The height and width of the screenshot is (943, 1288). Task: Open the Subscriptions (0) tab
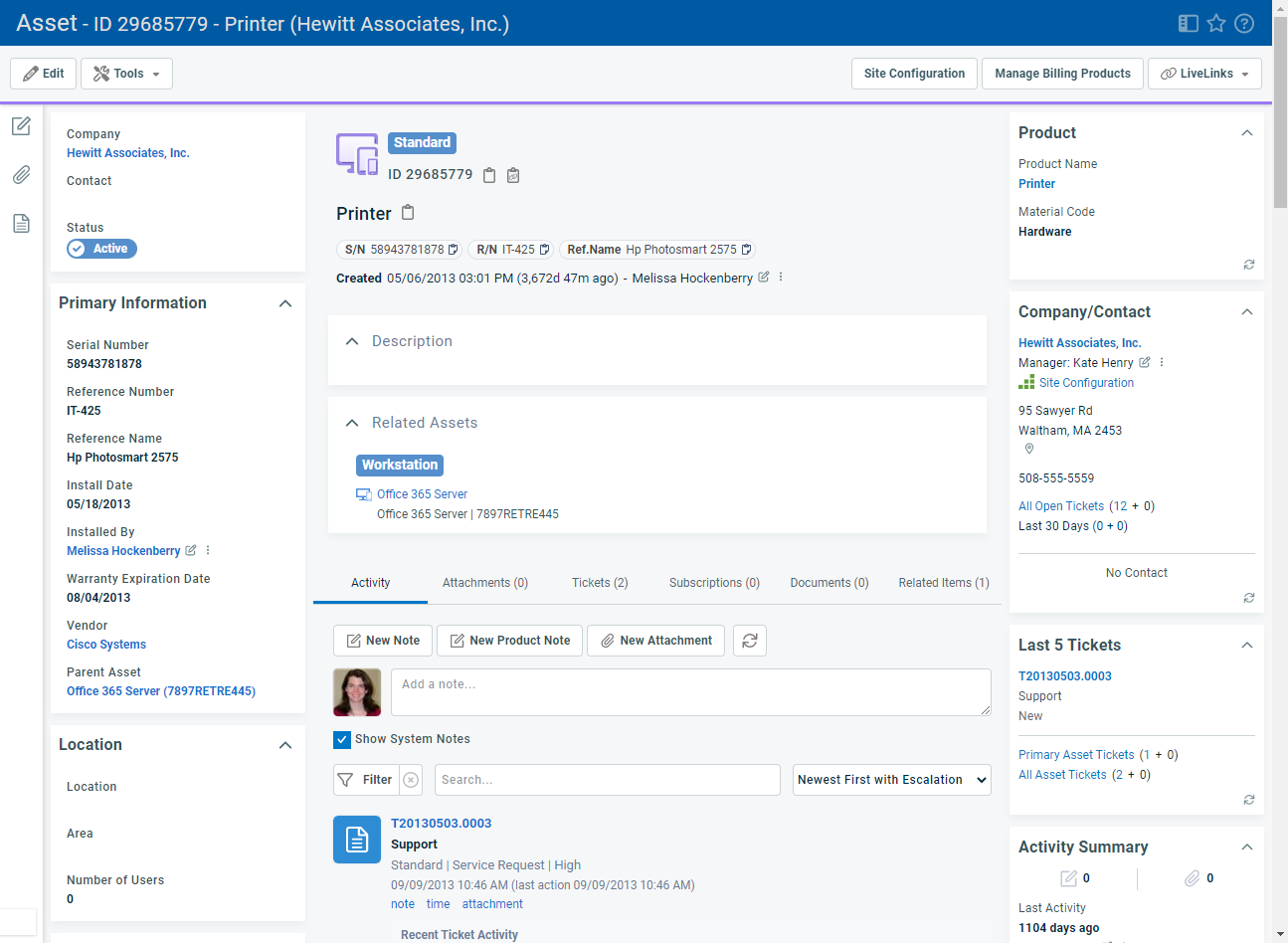(714, 583)
